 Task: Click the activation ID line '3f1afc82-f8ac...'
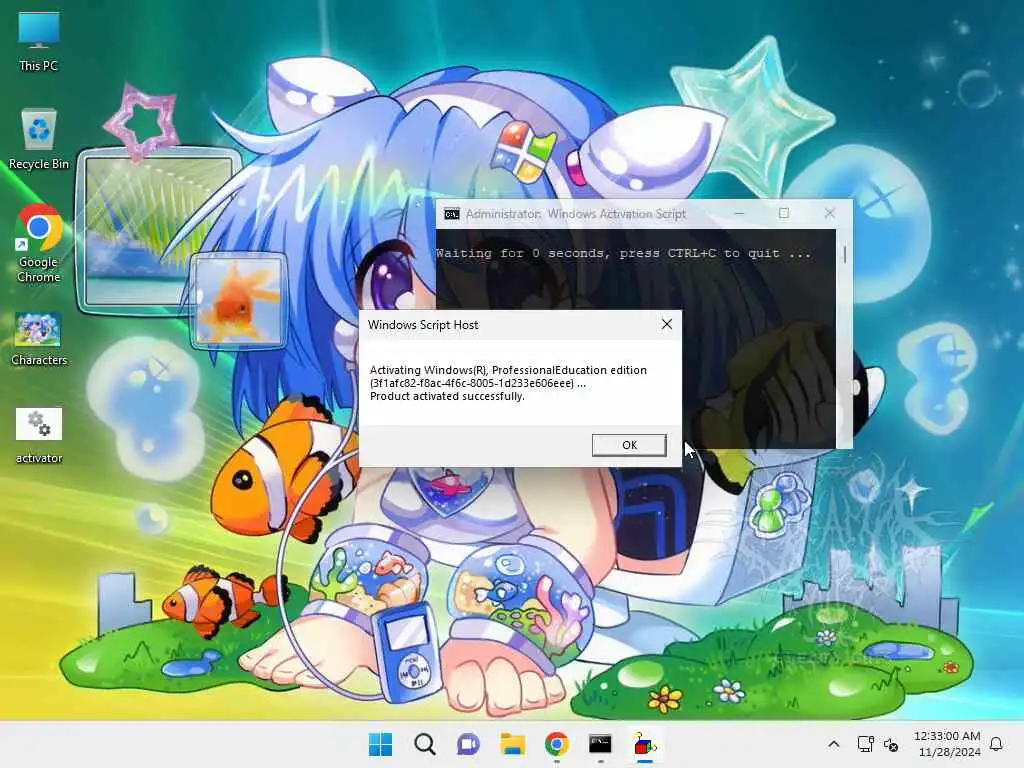(477, 383)
